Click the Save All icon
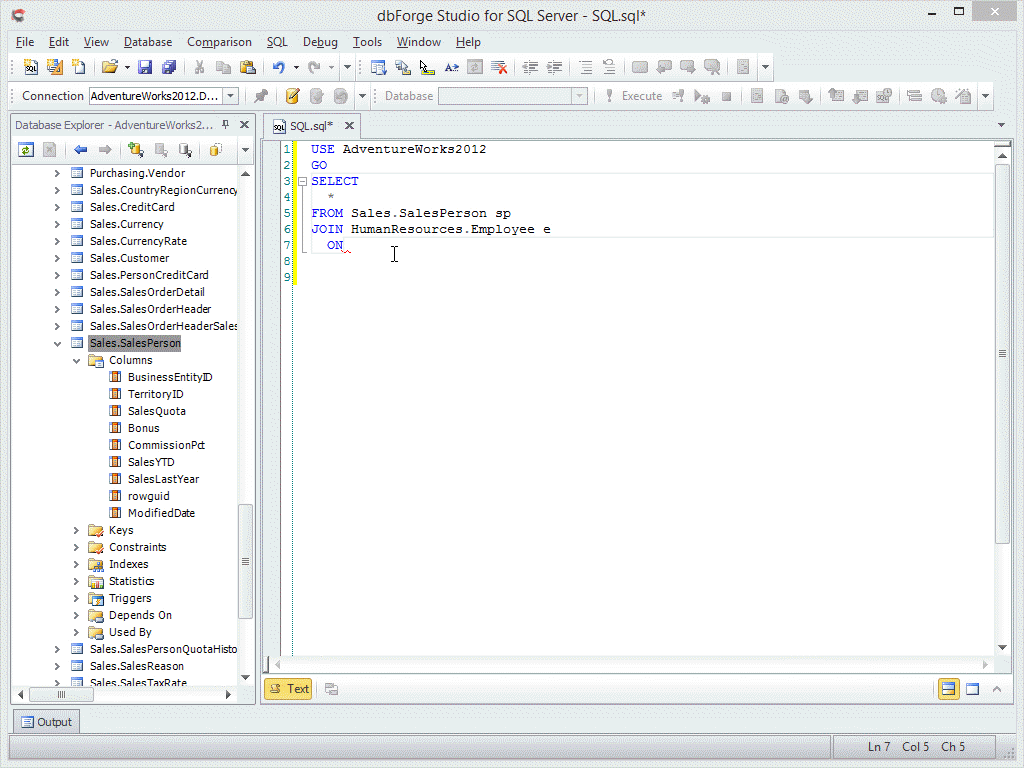Viewport: 1024px width, 768px height. click(x=168, y=68)
